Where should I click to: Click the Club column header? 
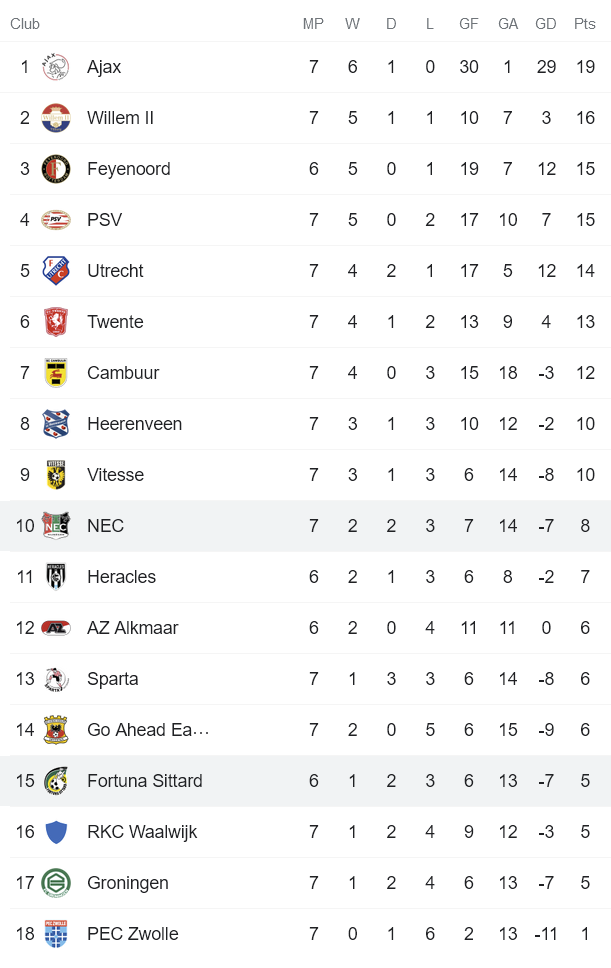[x=25, y=24]
